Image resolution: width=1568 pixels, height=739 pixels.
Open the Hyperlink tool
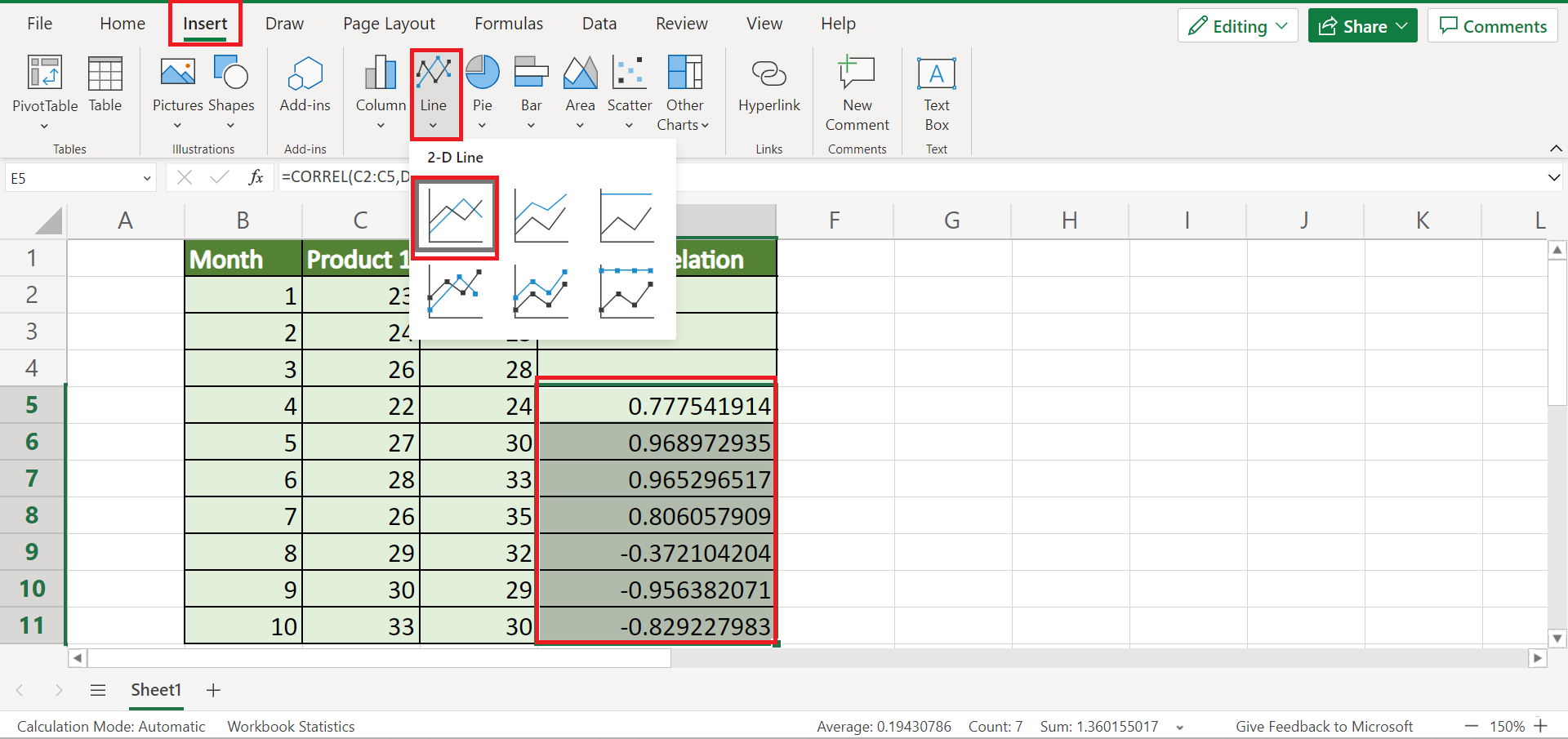(x=768, y=86)
